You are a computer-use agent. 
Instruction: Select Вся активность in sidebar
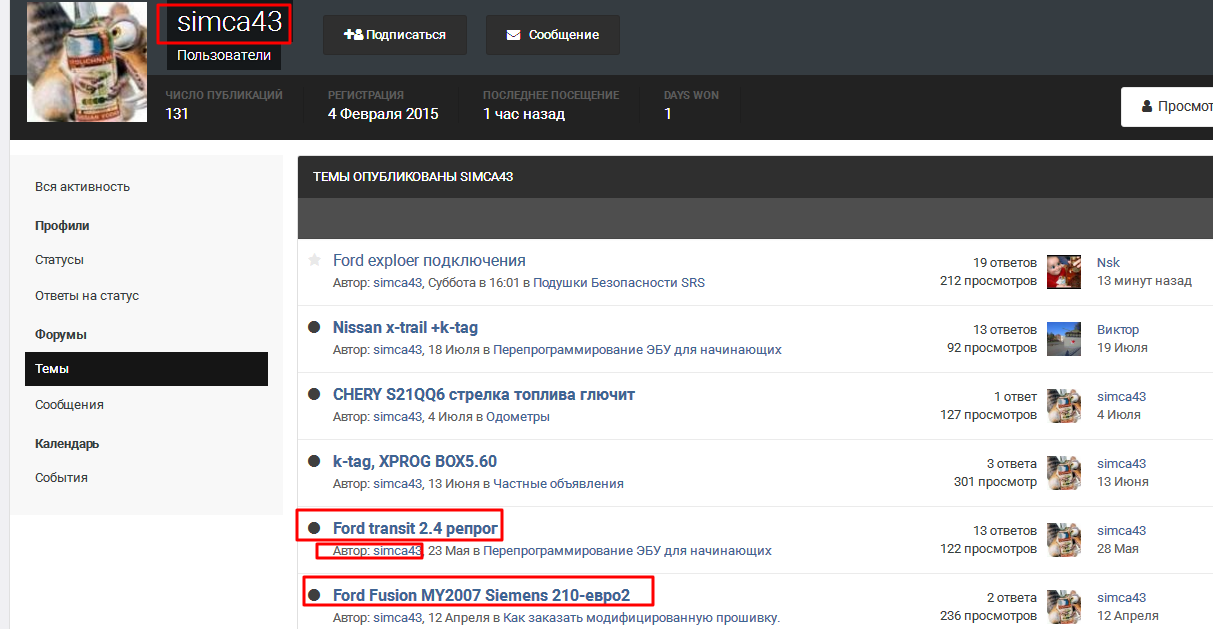click(x=82, y=187)
